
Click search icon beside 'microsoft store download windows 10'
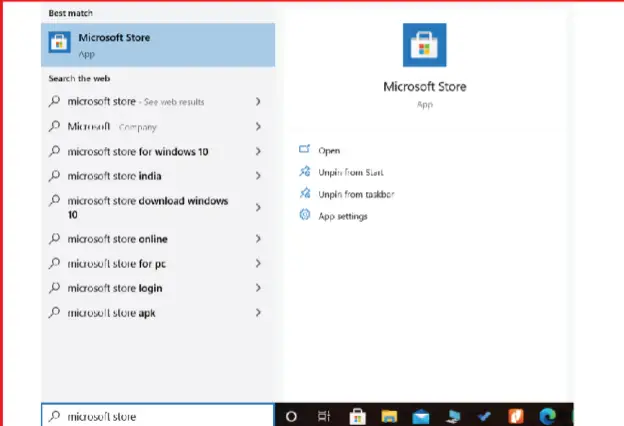[x=55, y=200]
